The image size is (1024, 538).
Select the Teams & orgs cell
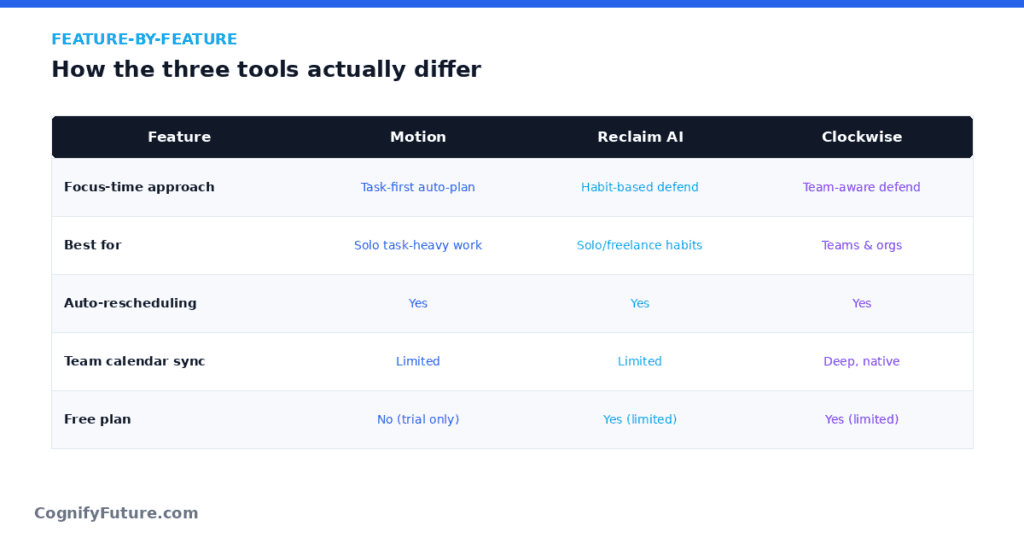pos(861,245)
